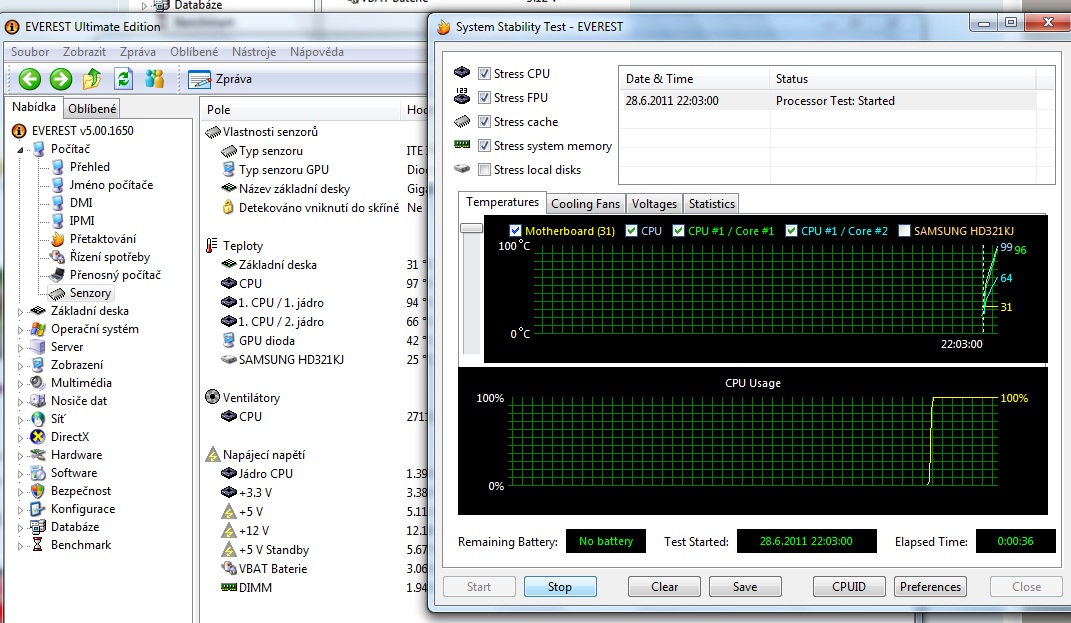Click the DirectX icon in tree
Image resolution: width=1071 pixels, height=623 pixels.
click(x=38, y=437)
